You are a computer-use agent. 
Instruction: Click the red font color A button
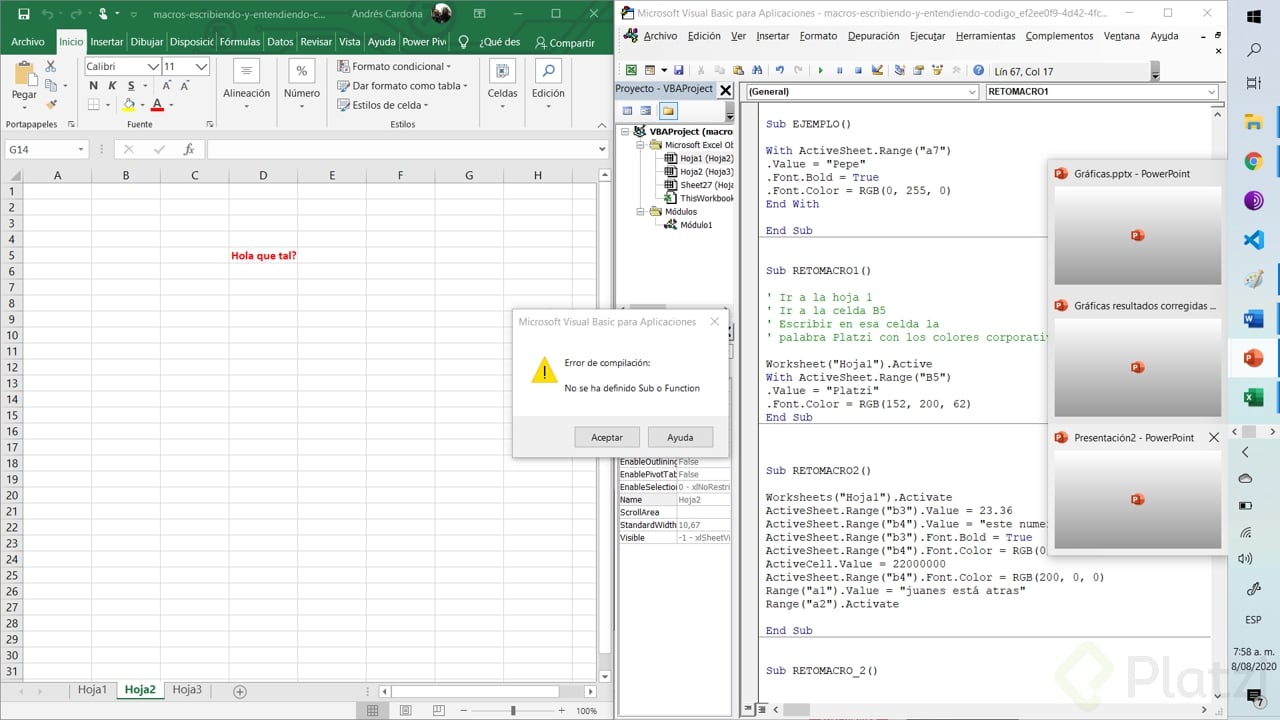[x=157, y=105]
